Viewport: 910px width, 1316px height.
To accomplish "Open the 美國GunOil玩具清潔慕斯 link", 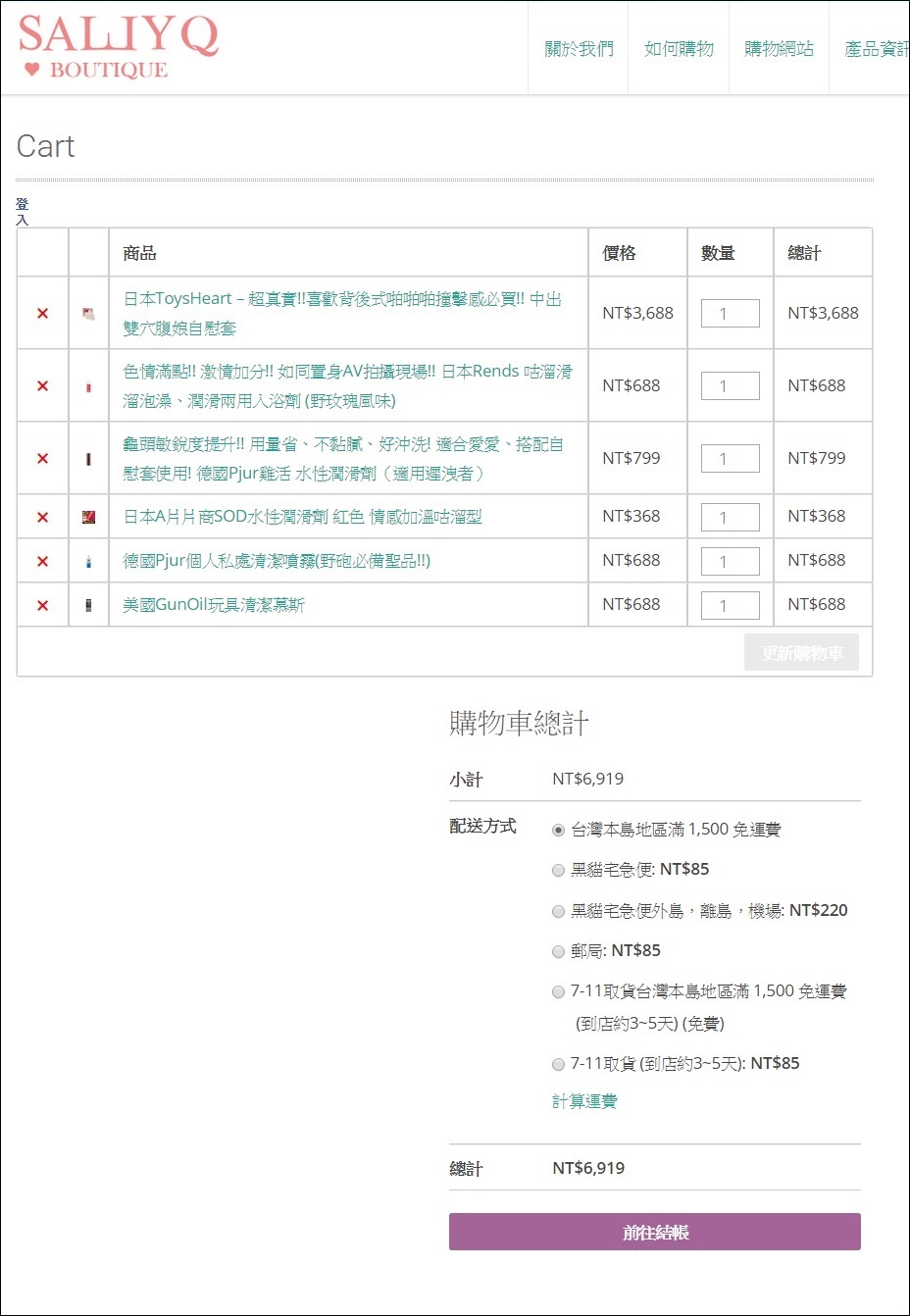I will click(x=214, y=605).
